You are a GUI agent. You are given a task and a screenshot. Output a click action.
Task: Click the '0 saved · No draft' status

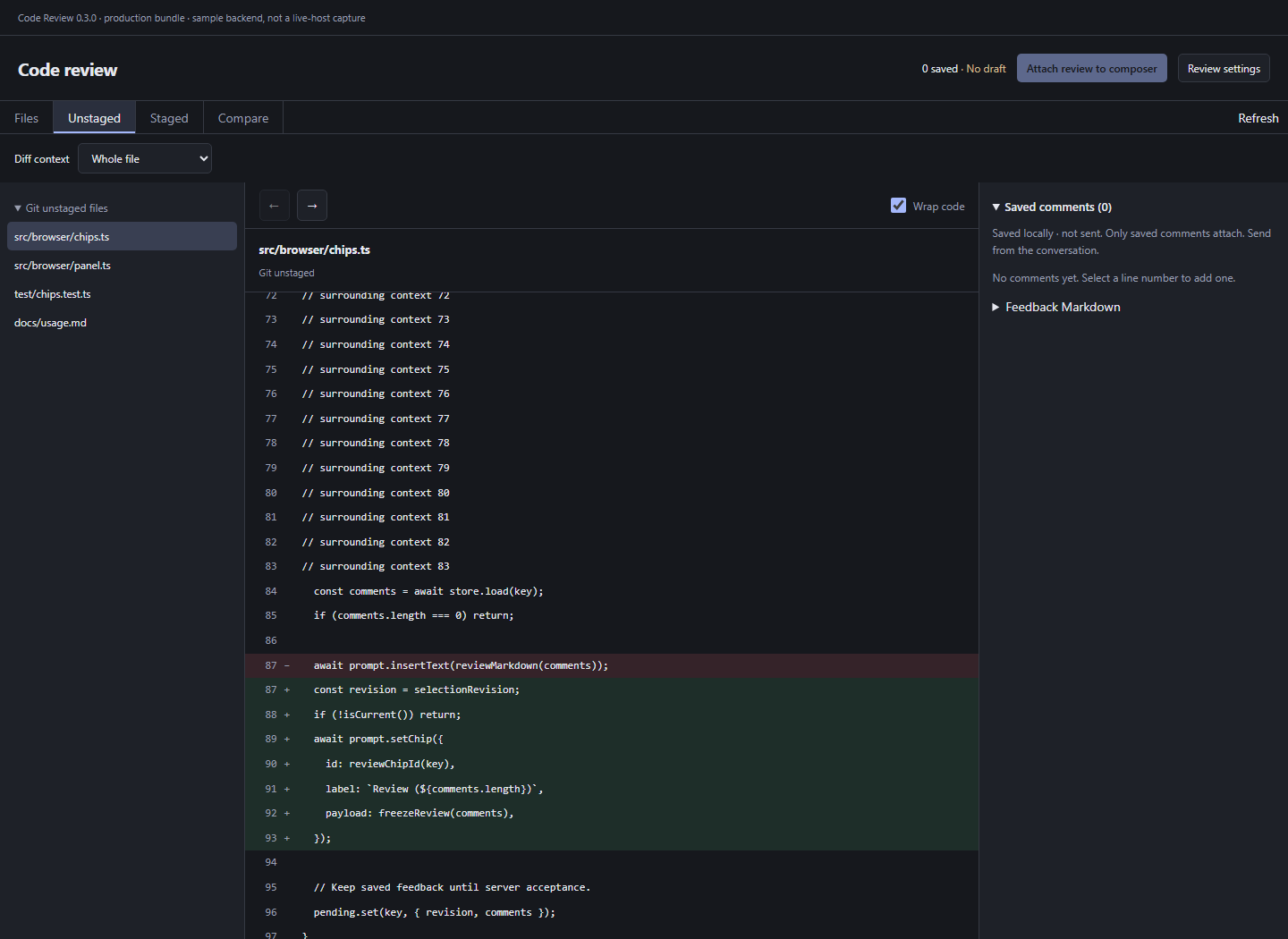tap(963, 69)
